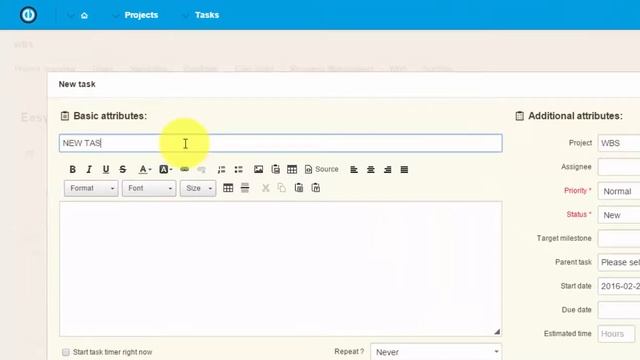640x360 pixels.
Task: Toggle italic formatting in the editor
Action: [89, 169]
